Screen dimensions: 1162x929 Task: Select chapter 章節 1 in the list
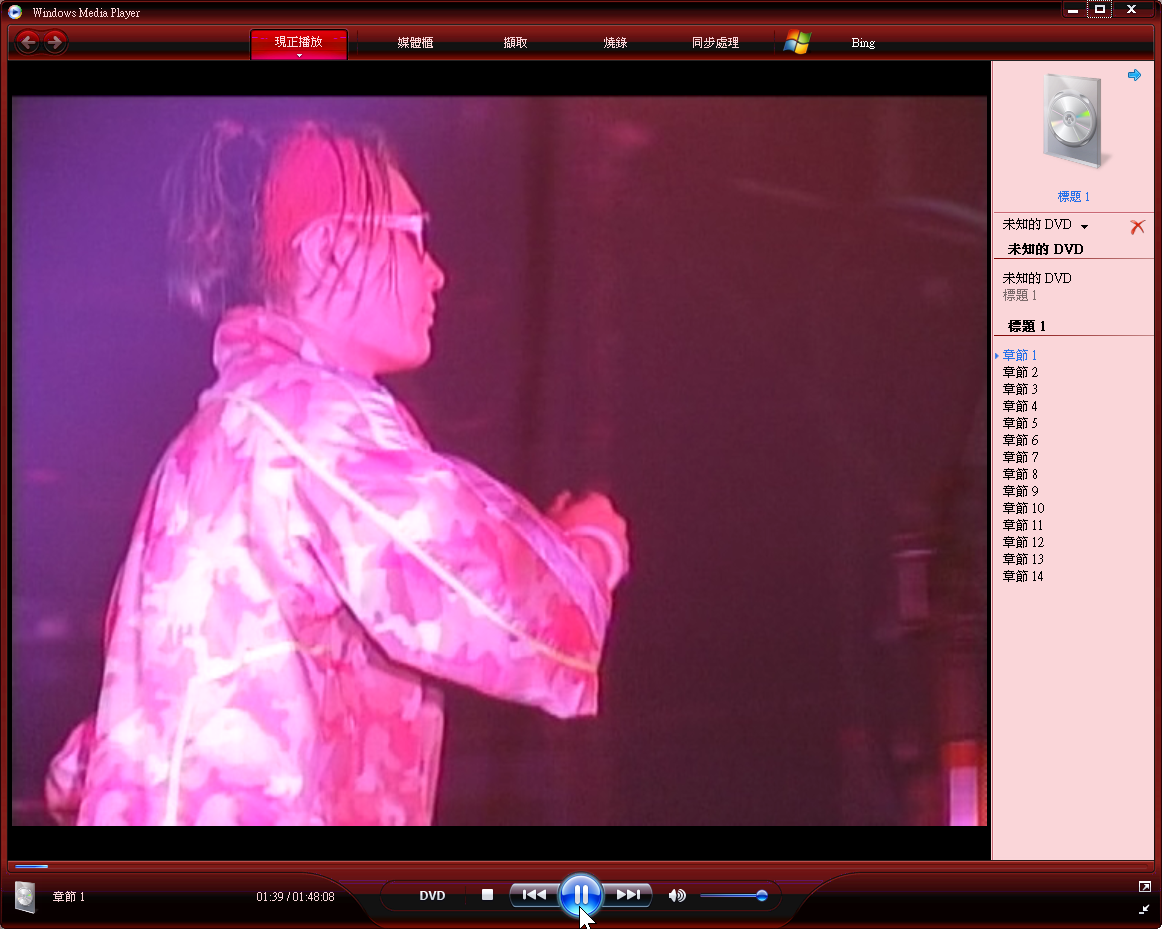1020,355
